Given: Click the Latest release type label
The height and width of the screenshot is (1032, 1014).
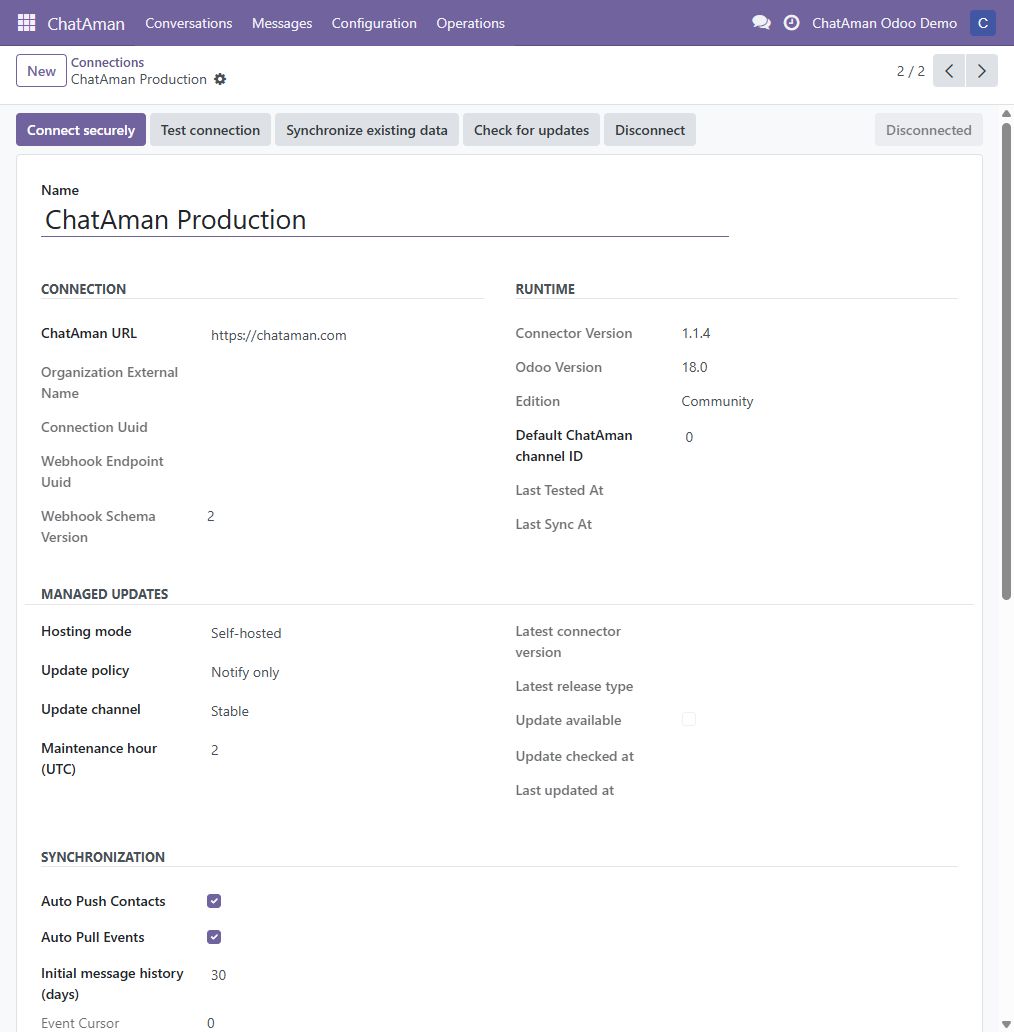Looking at the screenshot, I should pyautogui.click(x=574, y=686).
